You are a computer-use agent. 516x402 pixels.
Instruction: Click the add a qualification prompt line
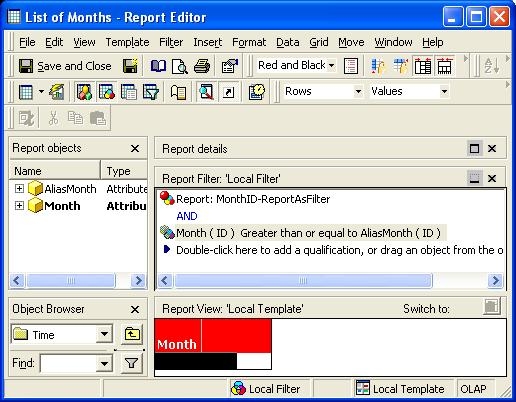(x=333, y=250)
